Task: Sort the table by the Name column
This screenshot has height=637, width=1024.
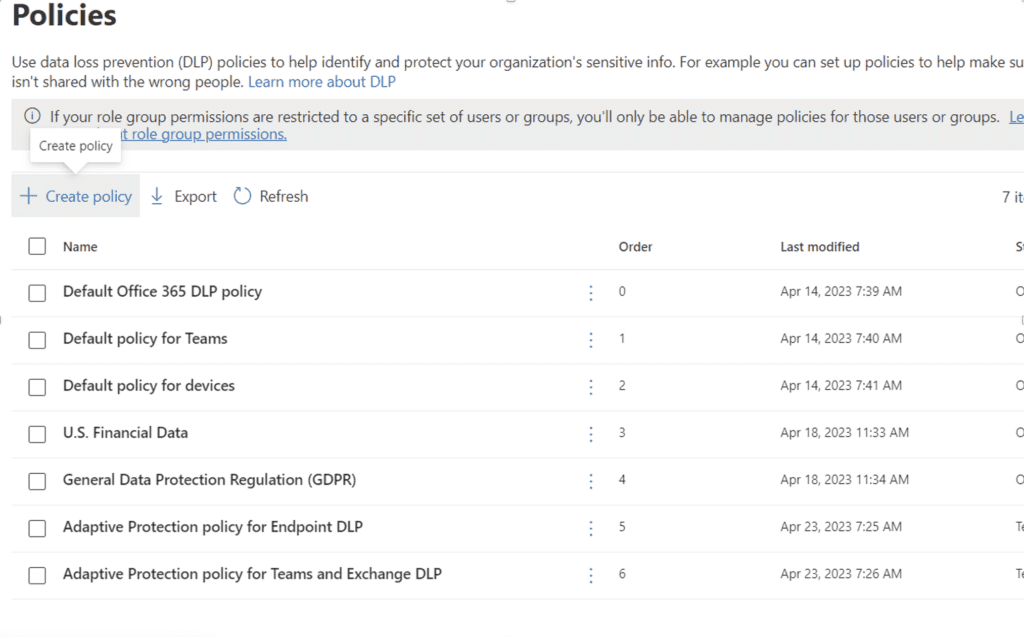Action: pos(80,246)
